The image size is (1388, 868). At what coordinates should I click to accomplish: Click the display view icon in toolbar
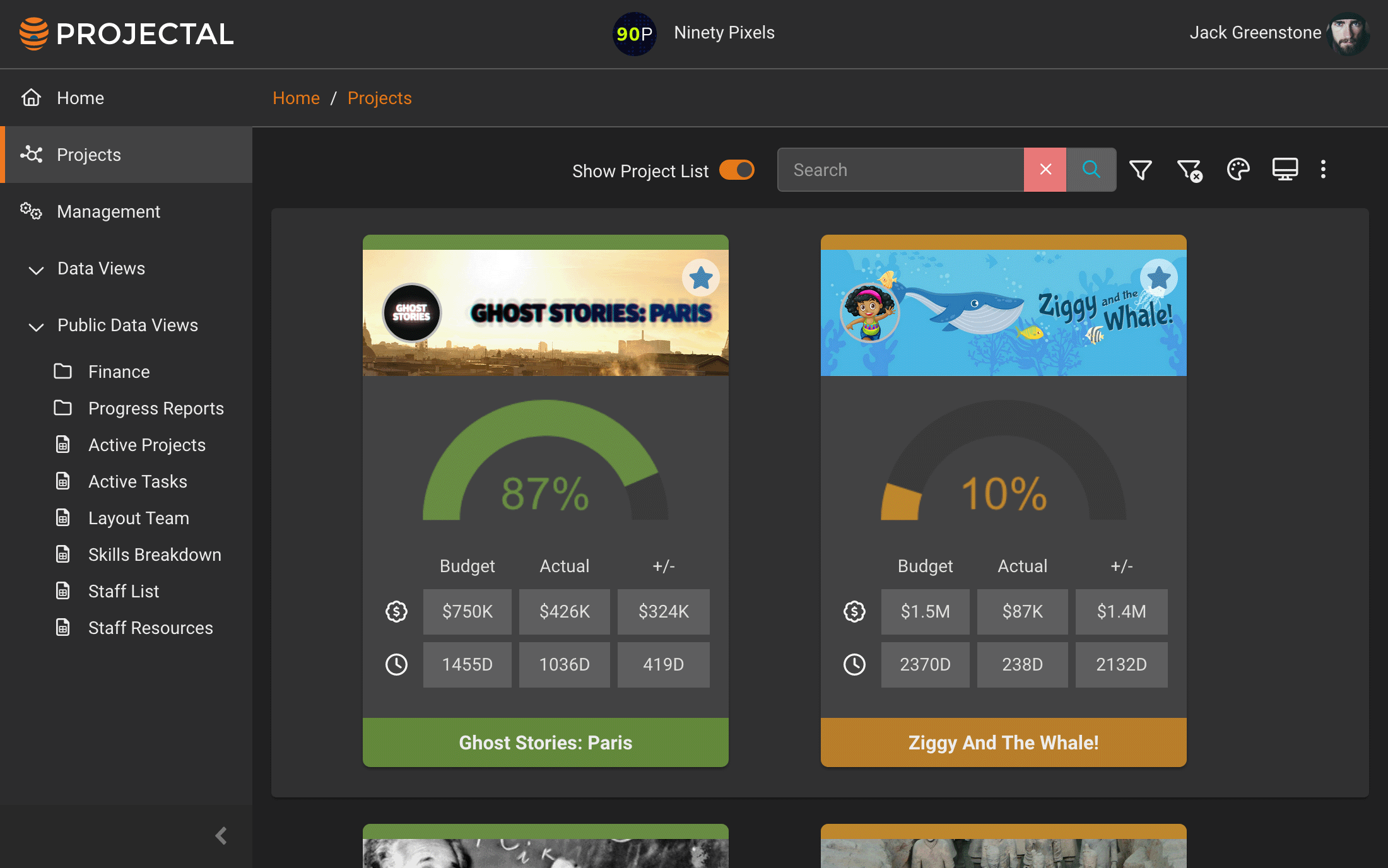pyautogui.click(x=1286, y=169)
